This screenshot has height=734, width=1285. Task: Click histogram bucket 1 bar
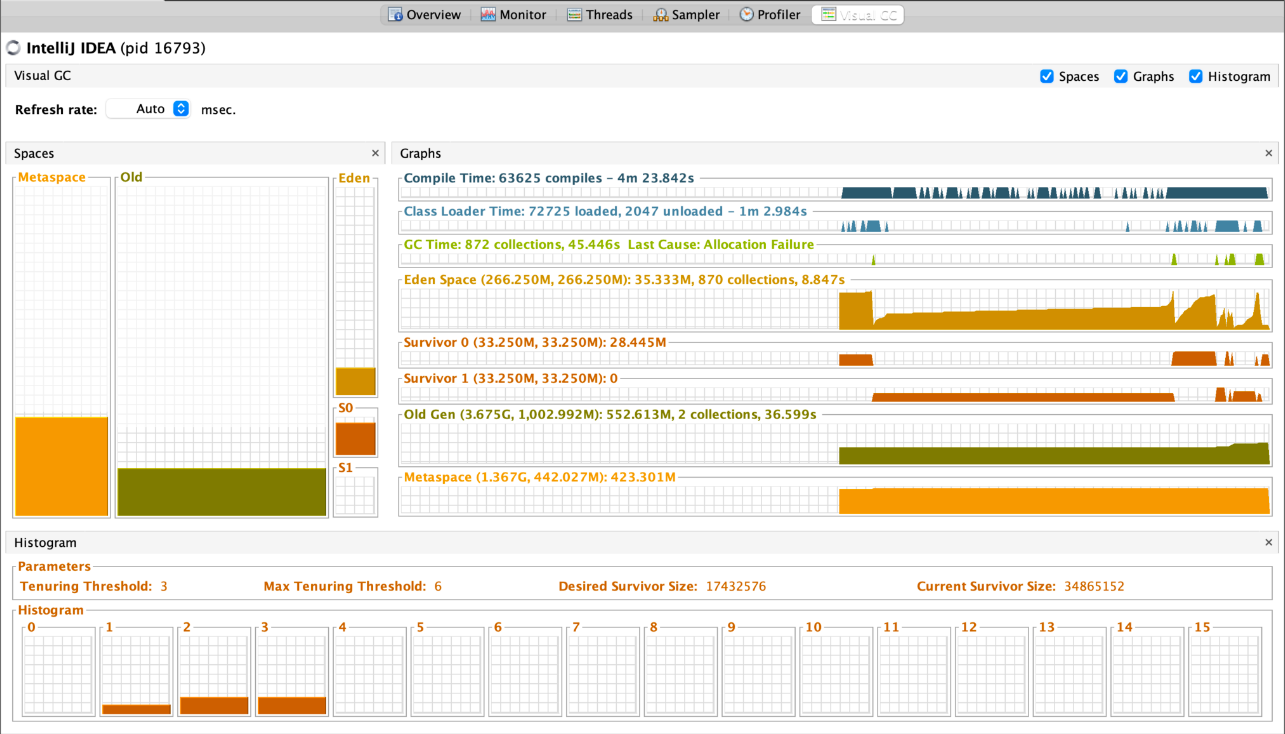[137, 709]
